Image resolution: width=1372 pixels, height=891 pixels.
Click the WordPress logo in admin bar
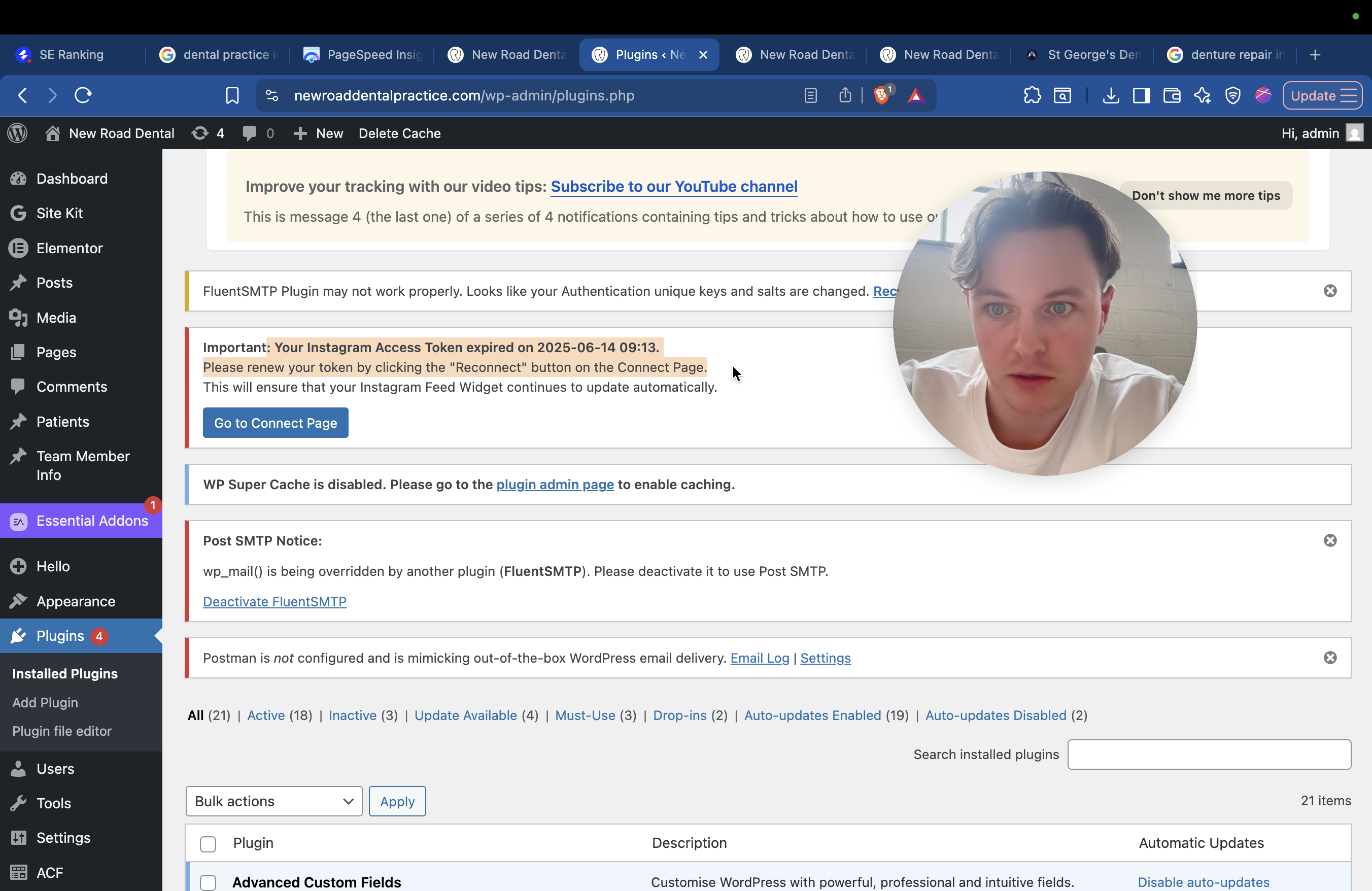pyautogui.click(x=17, y=133)
